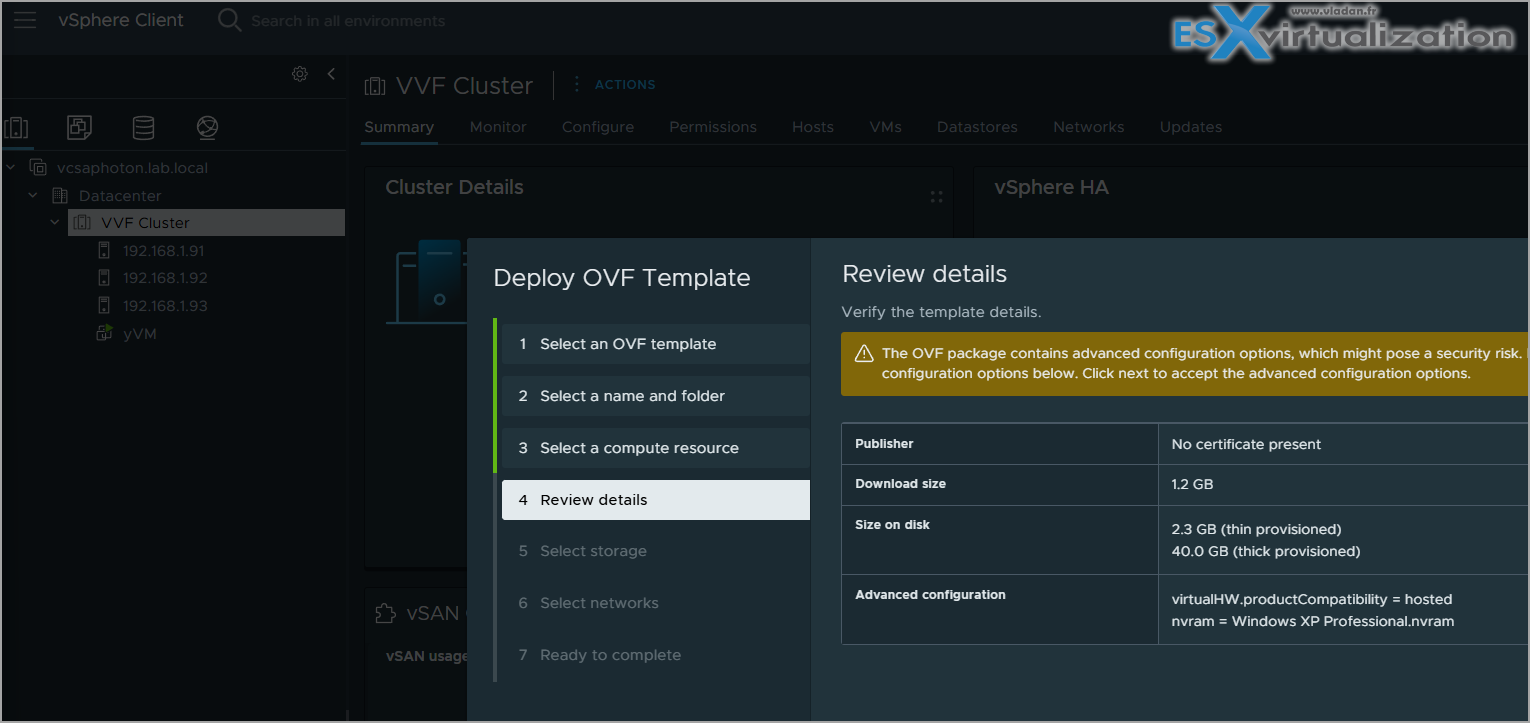Switch to the Networks tab

pyautogui.click(x=1089, y=127)
